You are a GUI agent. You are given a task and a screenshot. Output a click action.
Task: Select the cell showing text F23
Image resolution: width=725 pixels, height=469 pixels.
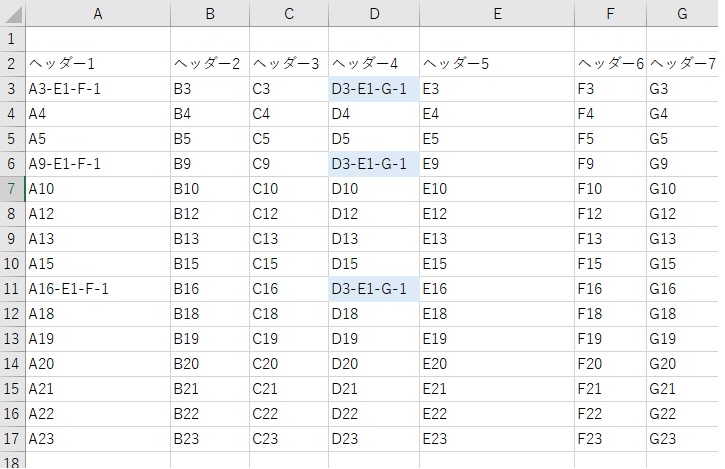(x=609, y=439)
